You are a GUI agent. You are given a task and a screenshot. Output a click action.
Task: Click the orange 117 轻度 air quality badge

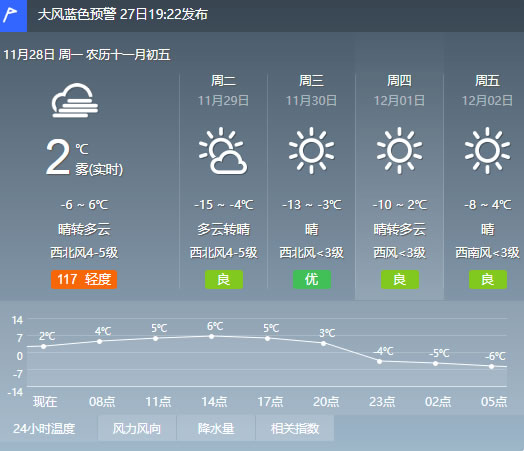[x=84, y=279]
